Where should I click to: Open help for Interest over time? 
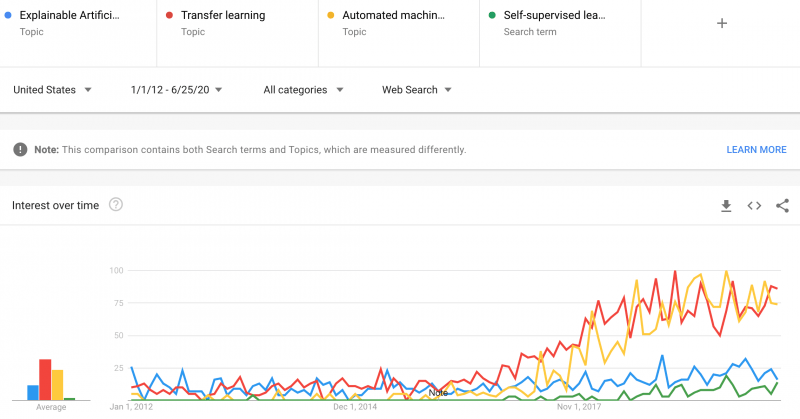[x=116, y=205]
